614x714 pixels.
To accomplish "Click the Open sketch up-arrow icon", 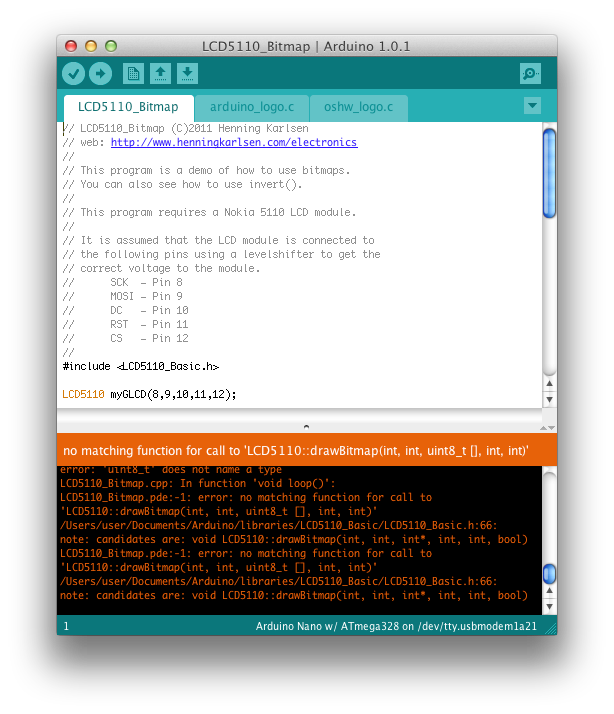I will (160, 73).
